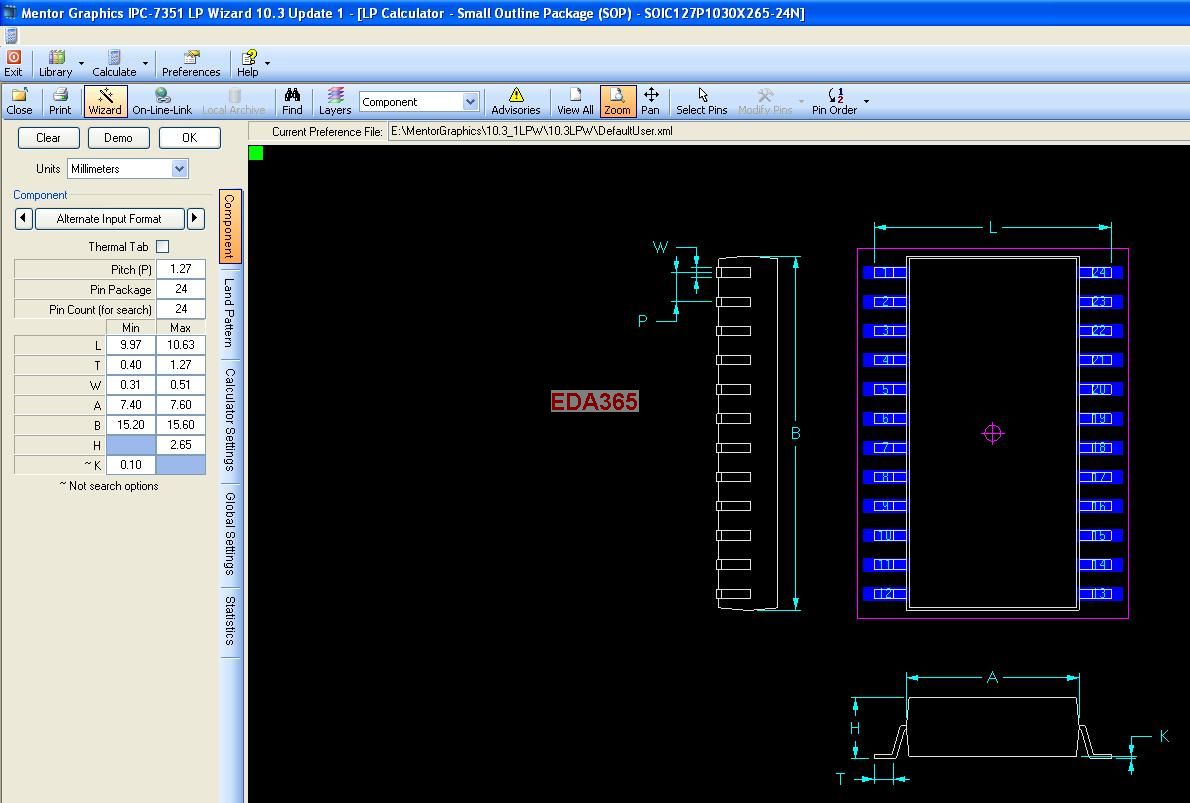The height and width of the screenshot is (803, 1190).
Task: Expand the Pin Order dropdown arrow
Action: [x=866, y=101]
